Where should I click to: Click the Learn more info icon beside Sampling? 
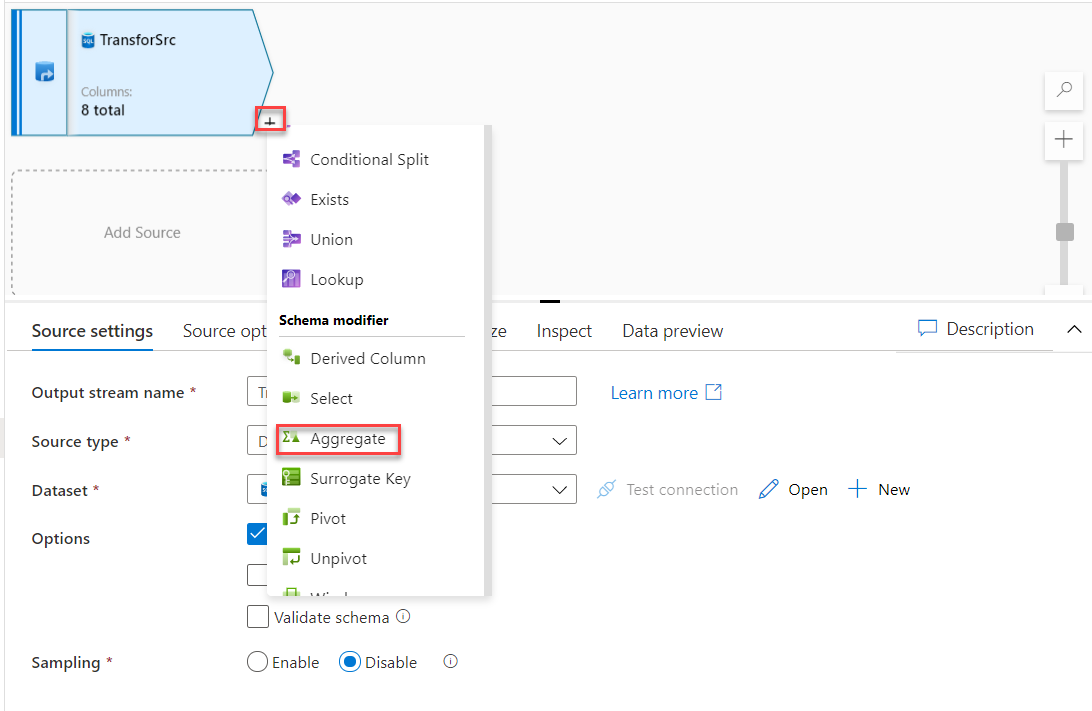tap(450, 661)
